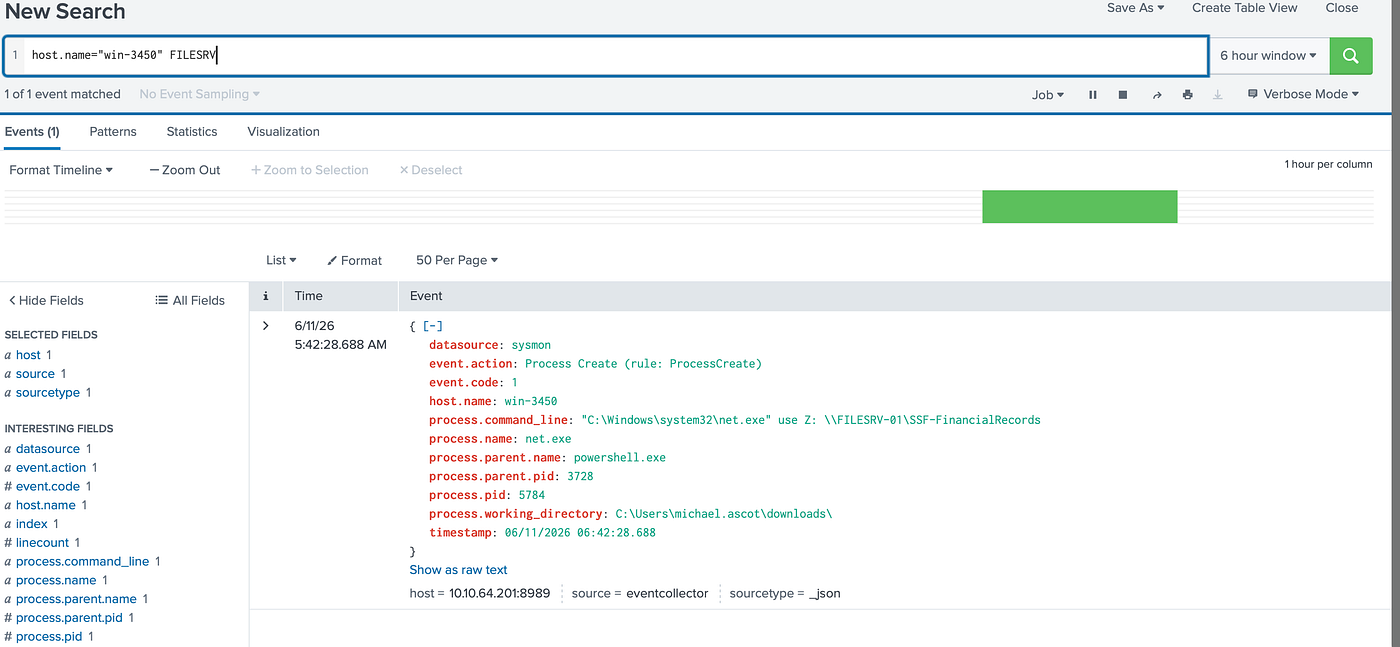Screen dimensions: 1400x647
Task: Switch to Events (1) tab
Action: 32,132
